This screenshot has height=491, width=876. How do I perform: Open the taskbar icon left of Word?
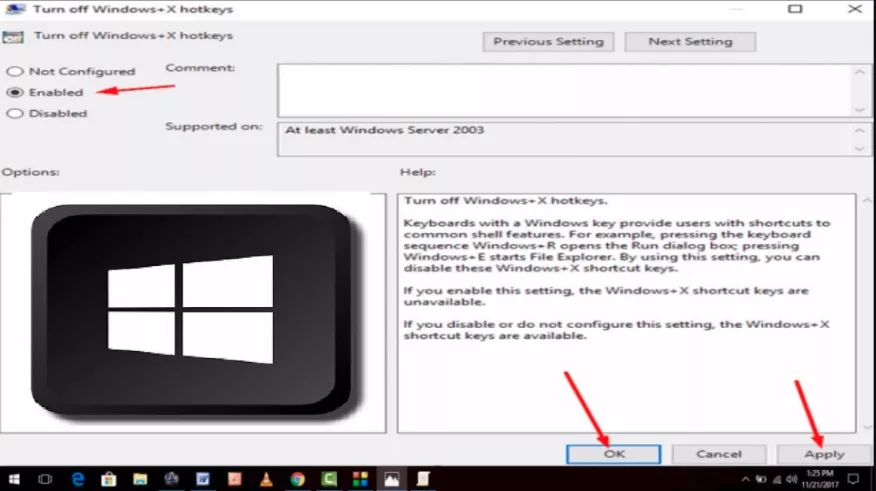click(x=172, y=479)
